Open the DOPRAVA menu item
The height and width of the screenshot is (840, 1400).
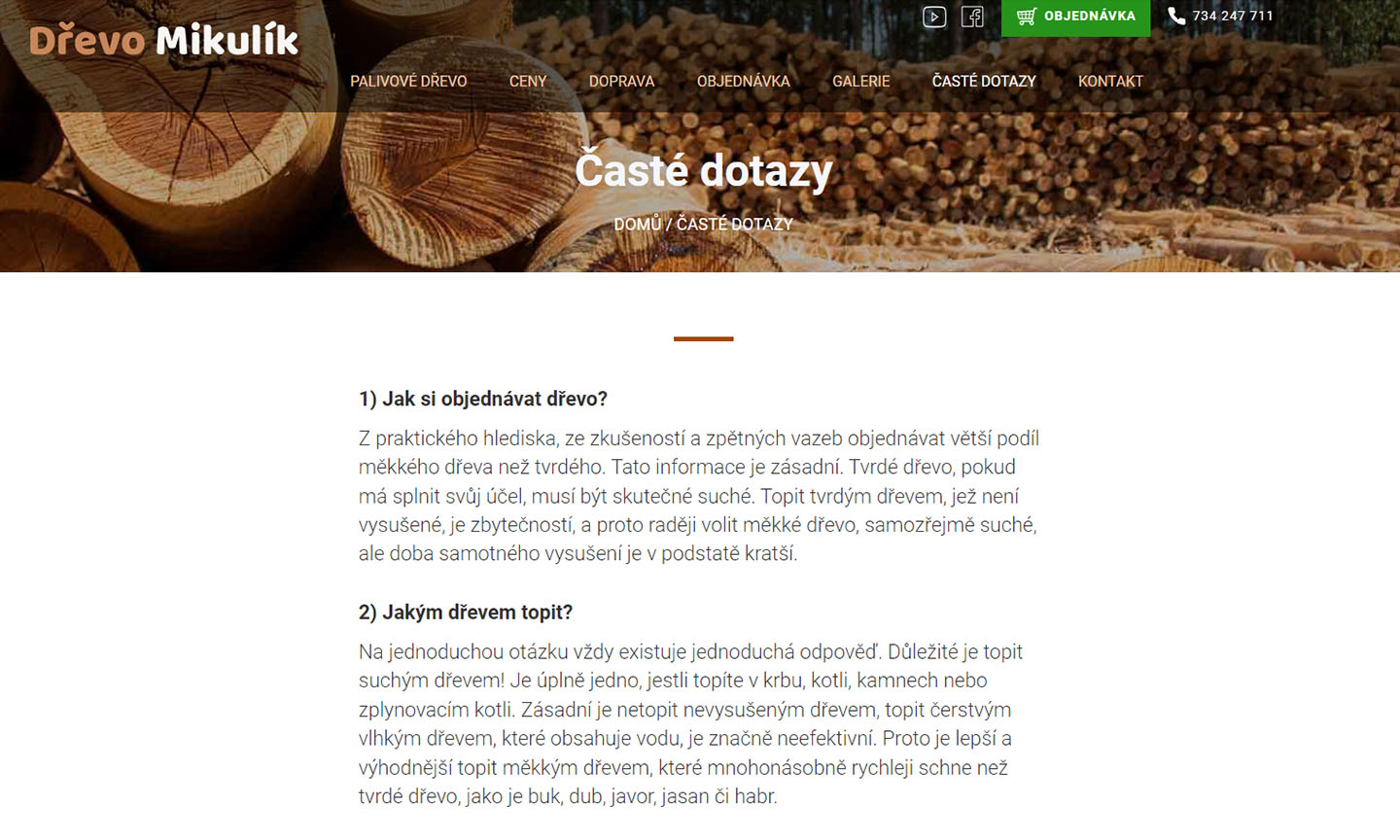(621, 82)
